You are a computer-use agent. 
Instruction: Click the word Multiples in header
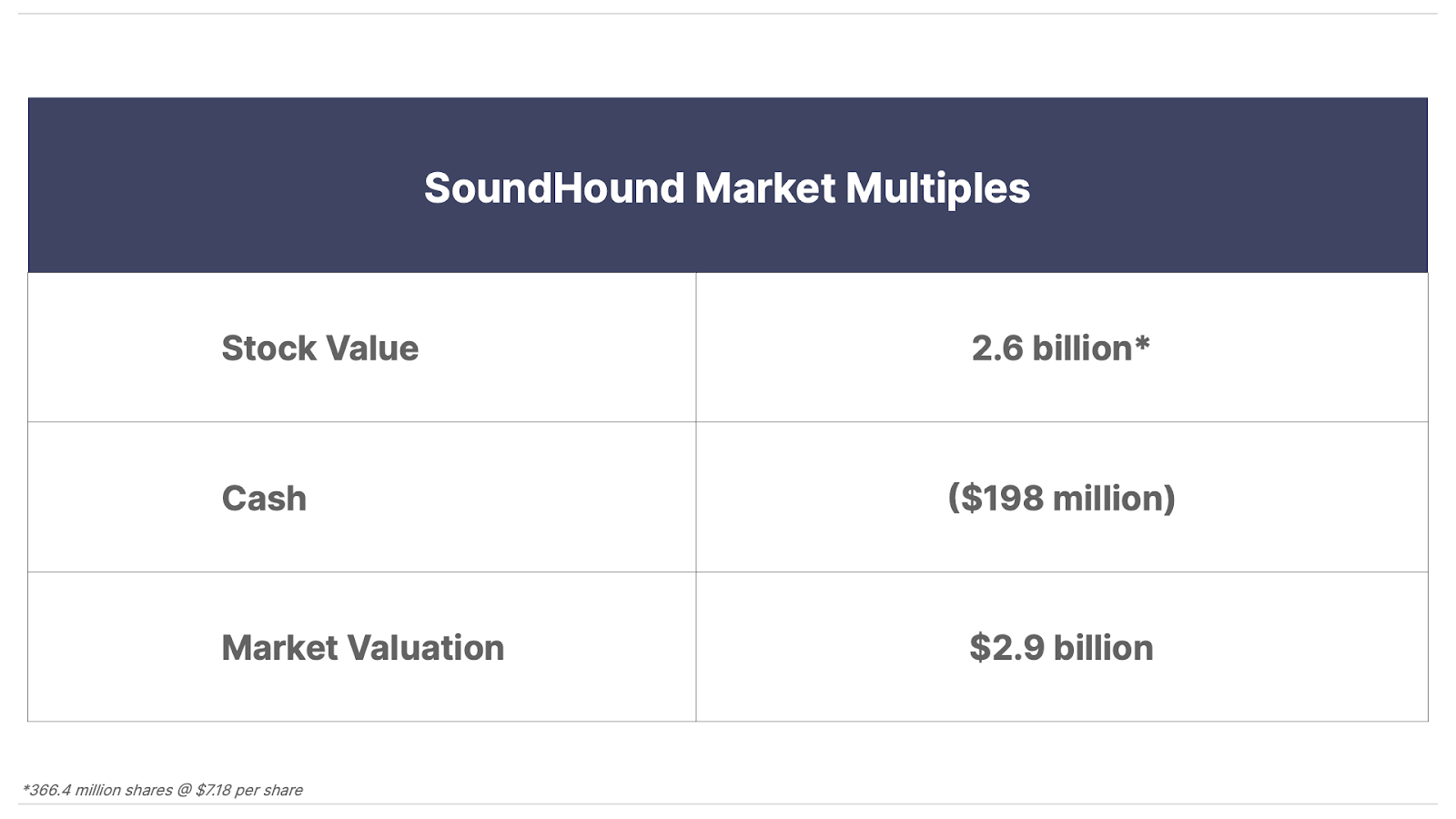(x=937, y=188)
